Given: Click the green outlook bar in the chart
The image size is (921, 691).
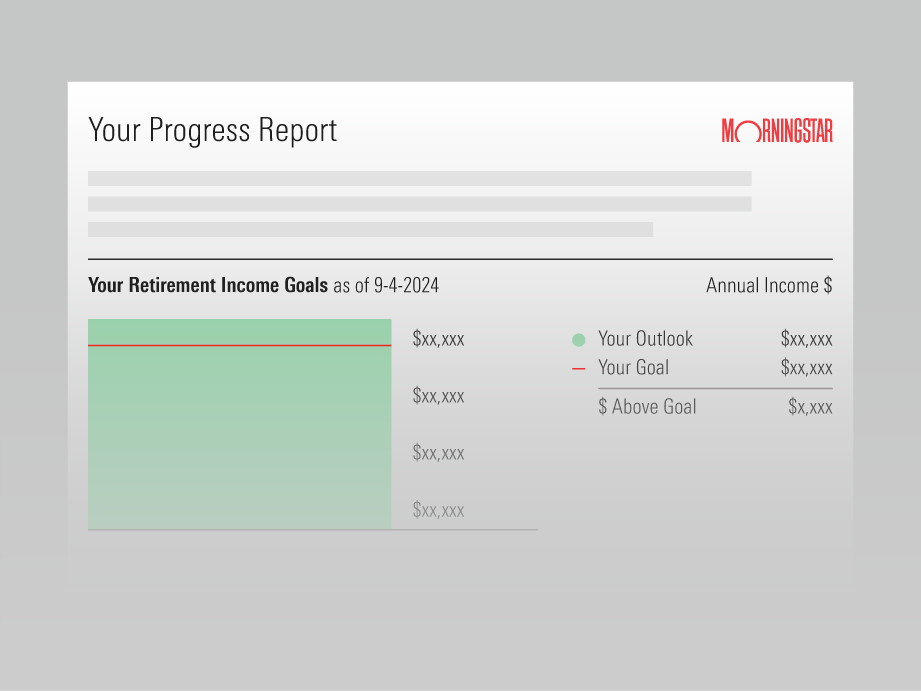Looking at the screenshot, I should click(239, 440).
